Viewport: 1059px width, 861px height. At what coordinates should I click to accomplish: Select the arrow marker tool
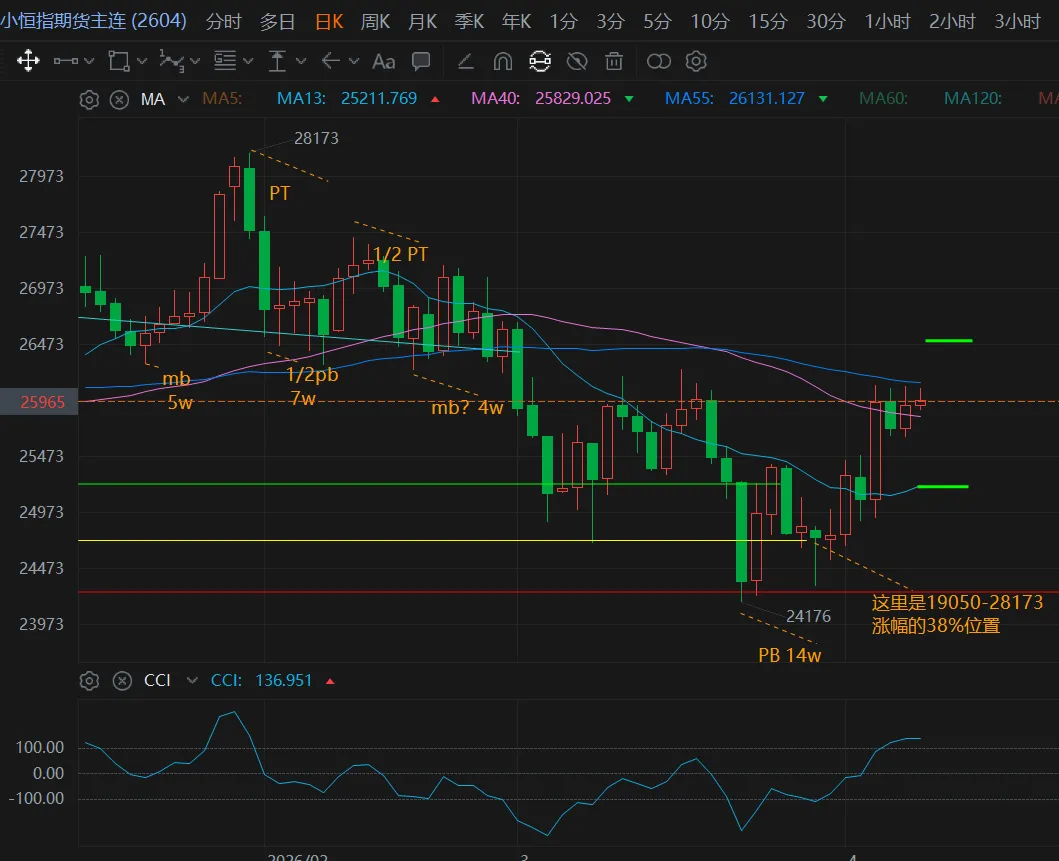(x=330, y=61)
